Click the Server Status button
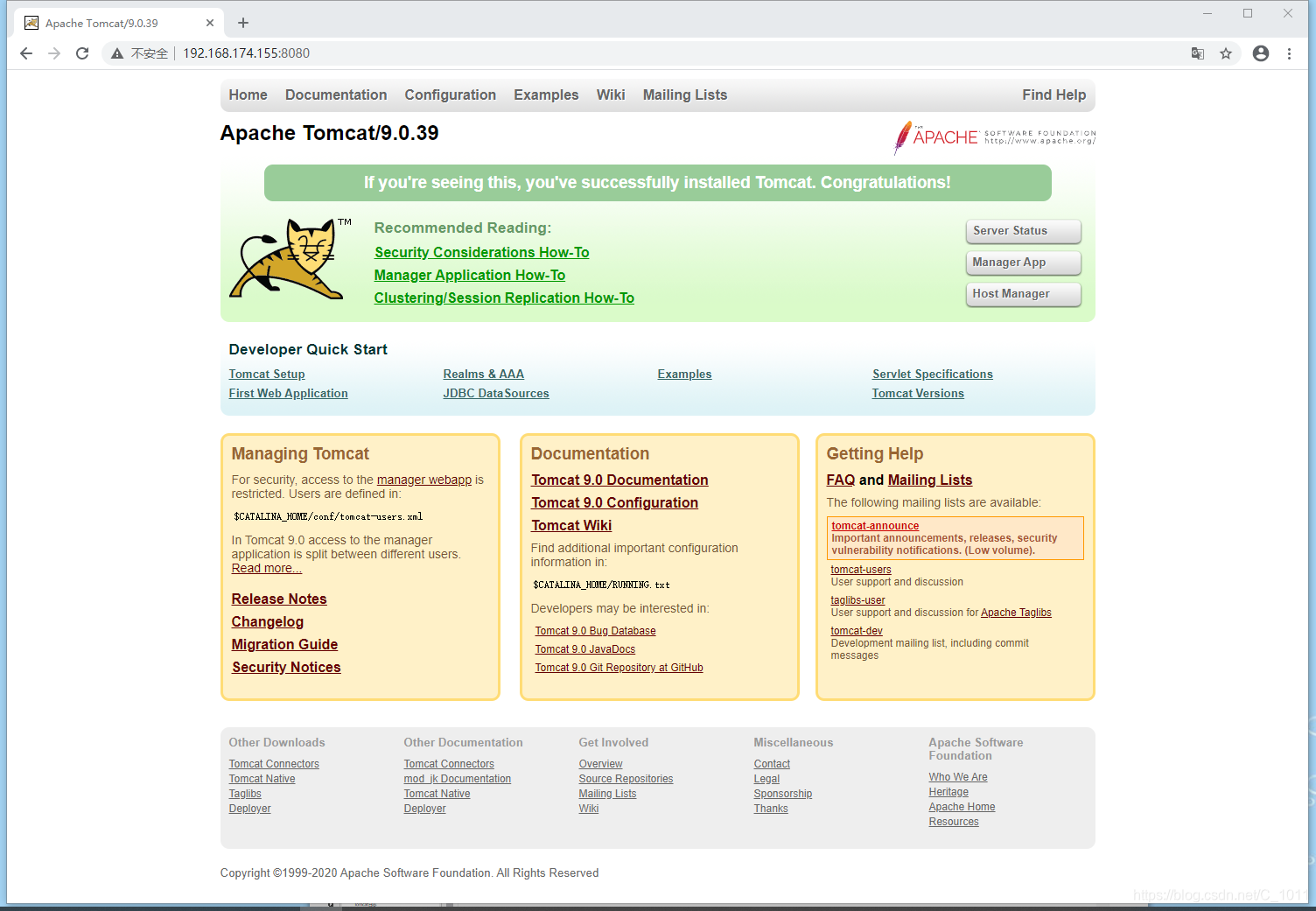Viewport: 1316px width, 911px height. pyautogui.click(x=1023, y=231)
